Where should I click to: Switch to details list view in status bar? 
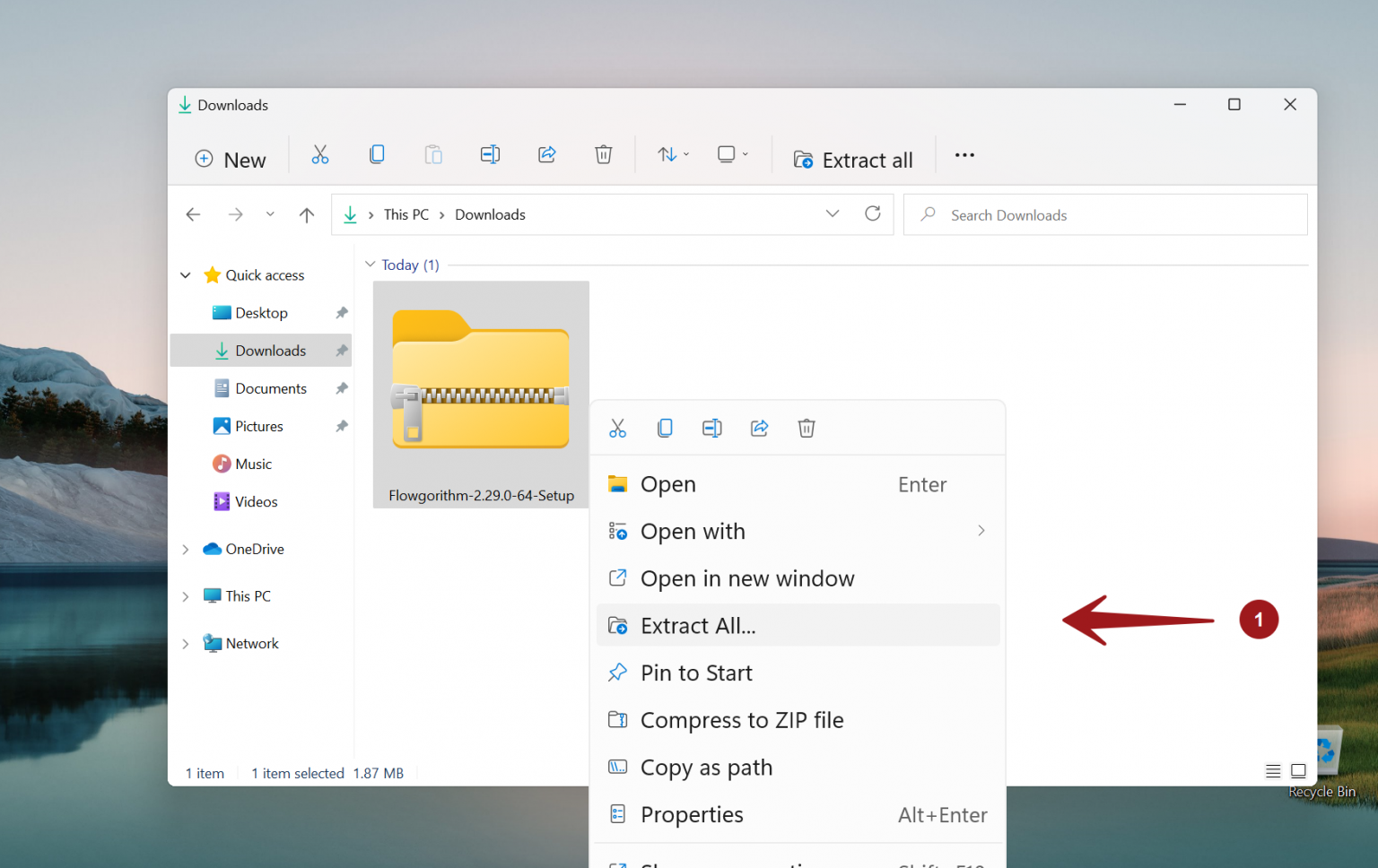1272,771
